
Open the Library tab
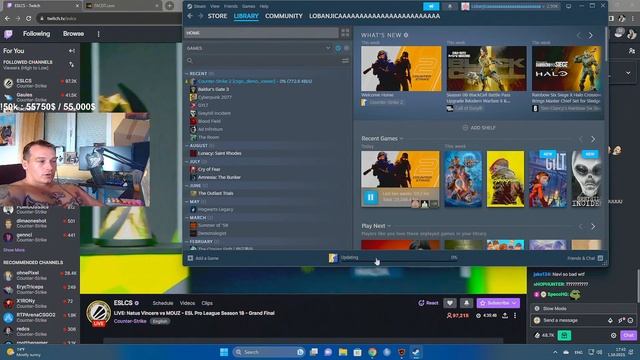tap(246, 16)
